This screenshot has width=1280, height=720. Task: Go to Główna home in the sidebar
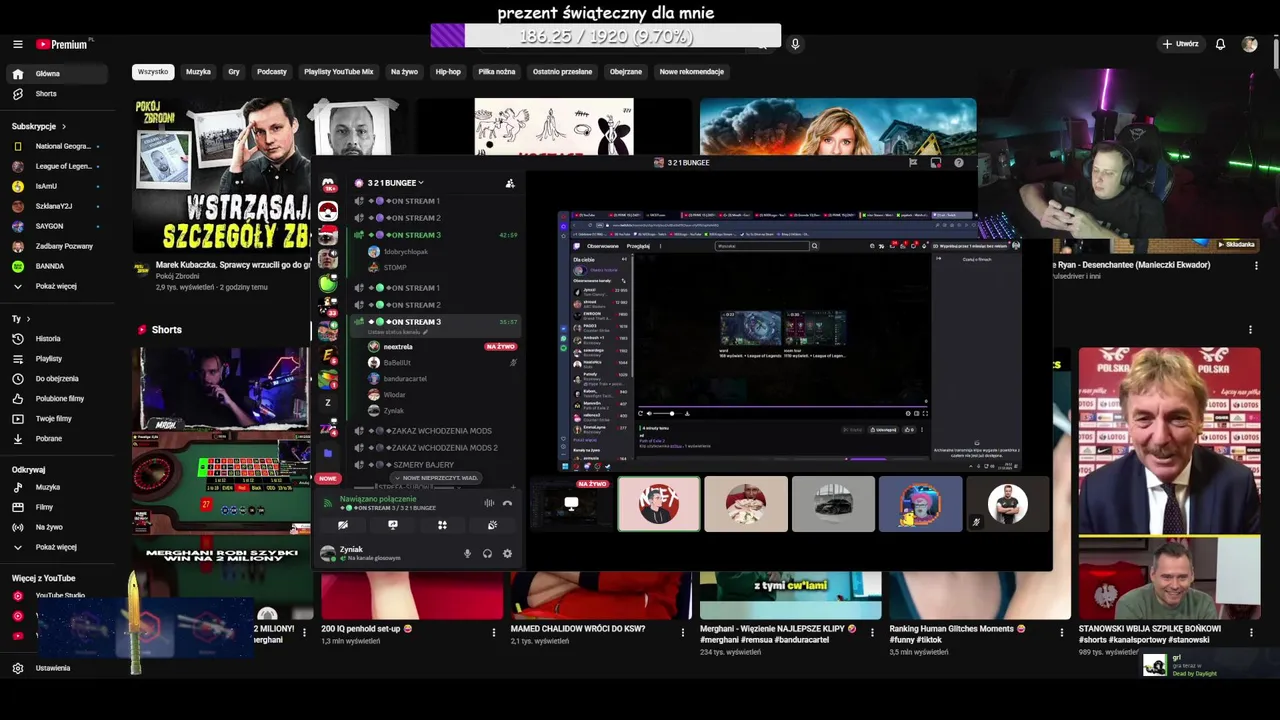[58, 74]
